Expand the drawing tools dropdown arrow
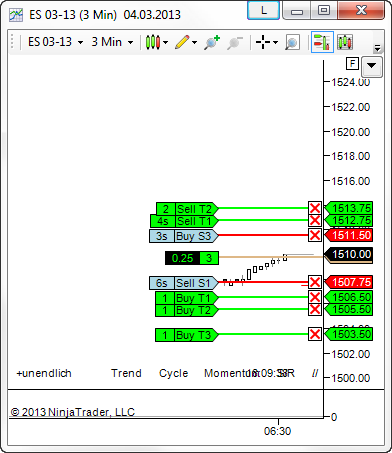This screenshot has height=453, width=392. click(x=194, y=43)
